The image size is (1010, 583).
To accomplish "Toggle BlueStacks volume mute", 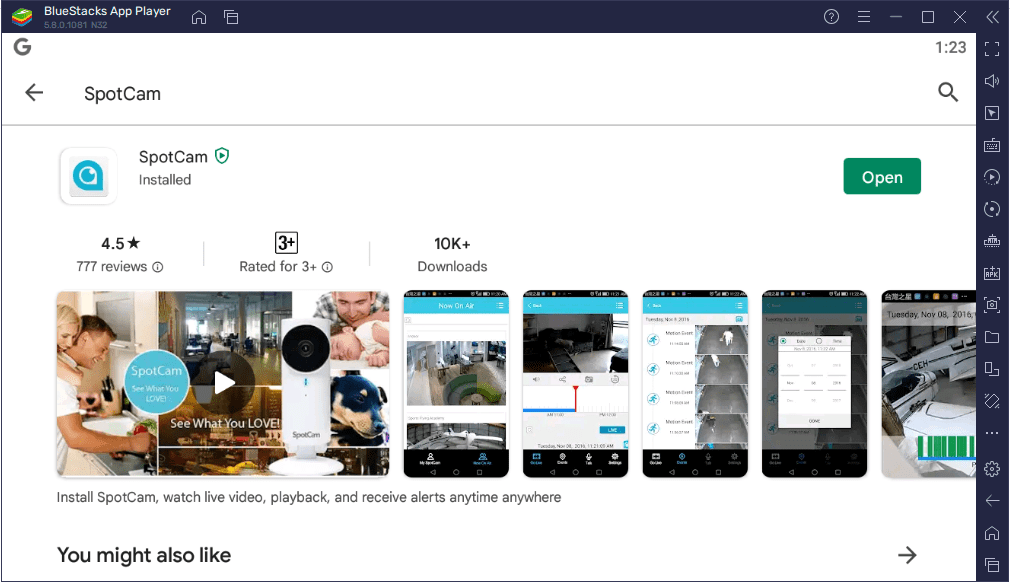I will coord(992,80).
